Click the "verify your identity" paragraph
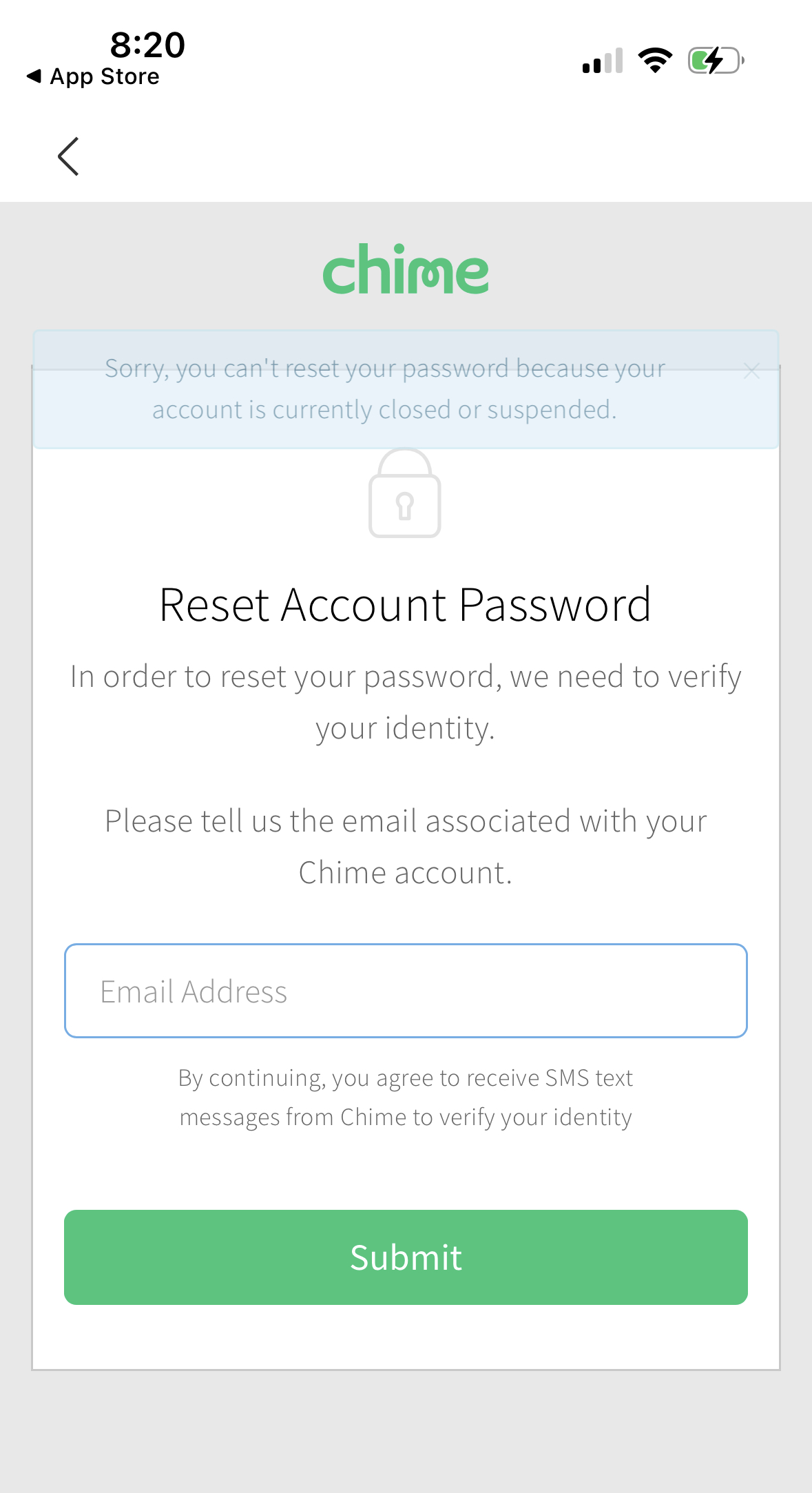 coord(406,701)
